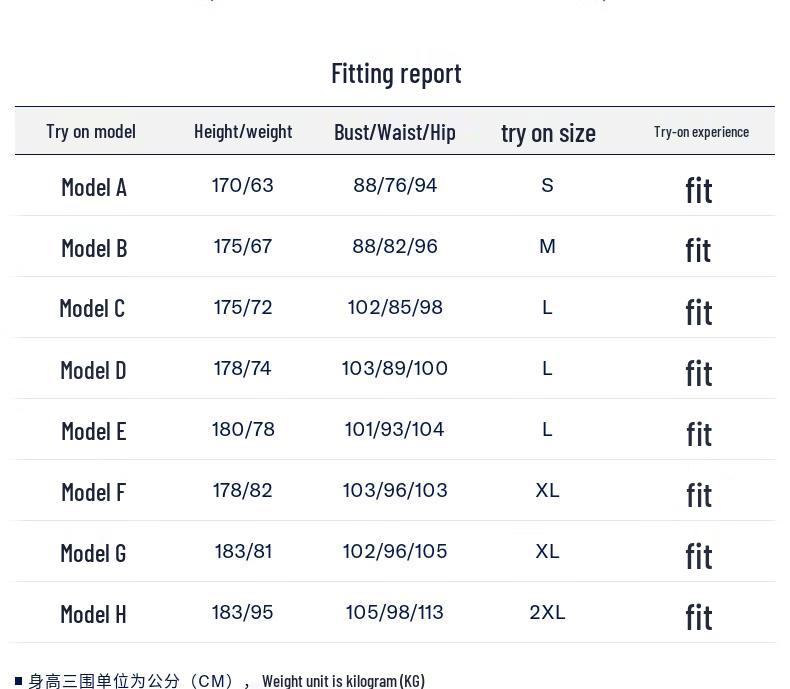Click the 105/98/113 measurements cell
The width and height of the screenshot is (790, 689).
[395, 613]
